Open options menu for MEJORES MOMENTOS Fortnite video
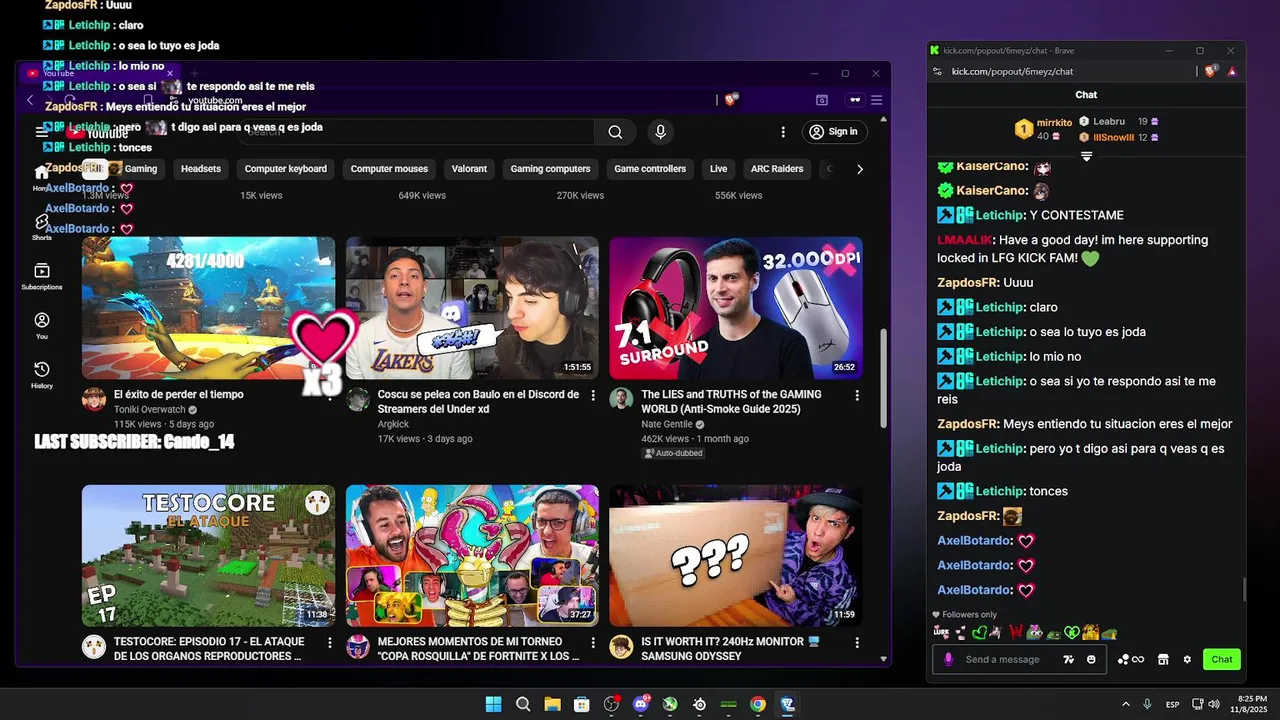This screenshot has width=1280, height=720. pos(593,643)
